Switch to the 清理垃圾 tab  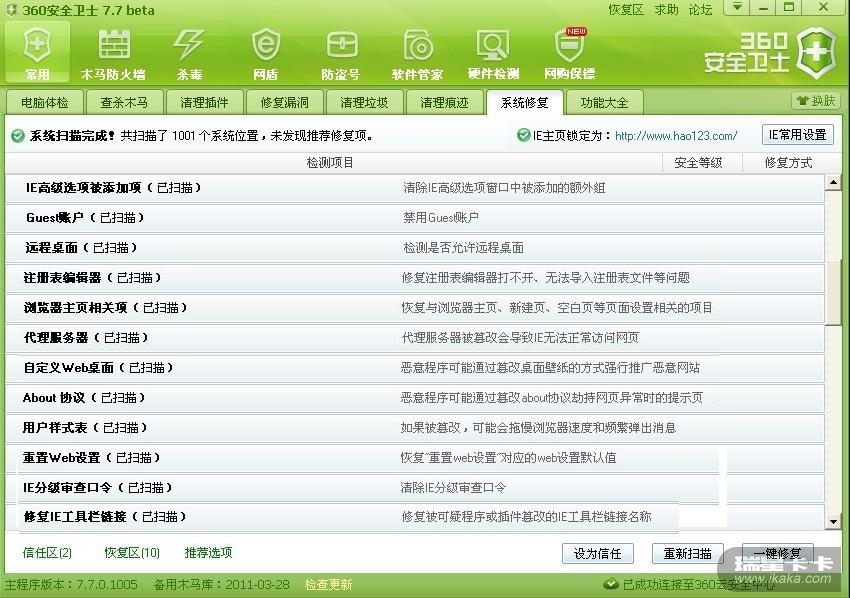pyautogui.click(x=364, y=102)
